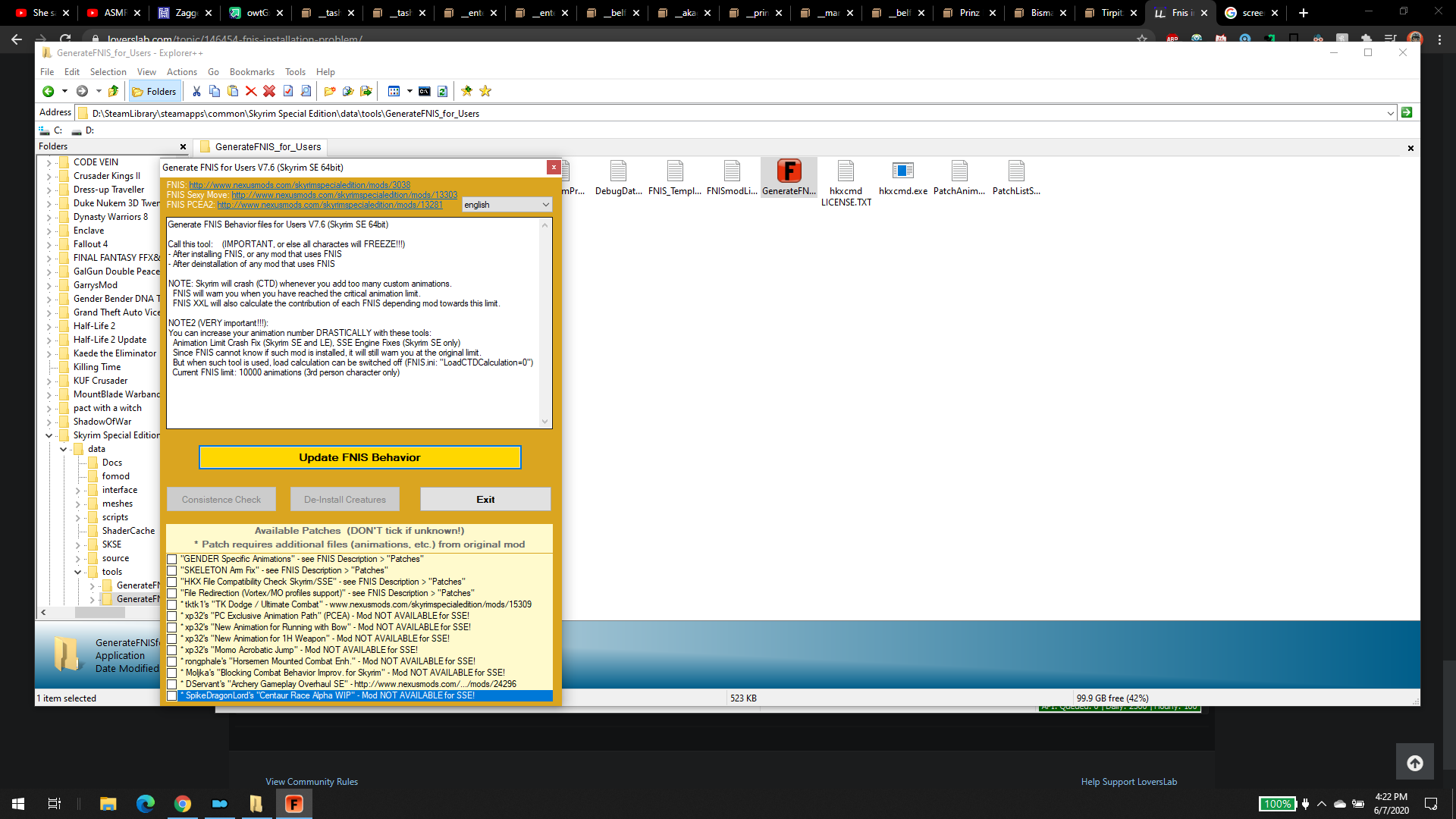Viewport: 1456px width, 819px height.
Task: Open the FNIS PCEA2 nexusmods link
Action: [330, 205]
